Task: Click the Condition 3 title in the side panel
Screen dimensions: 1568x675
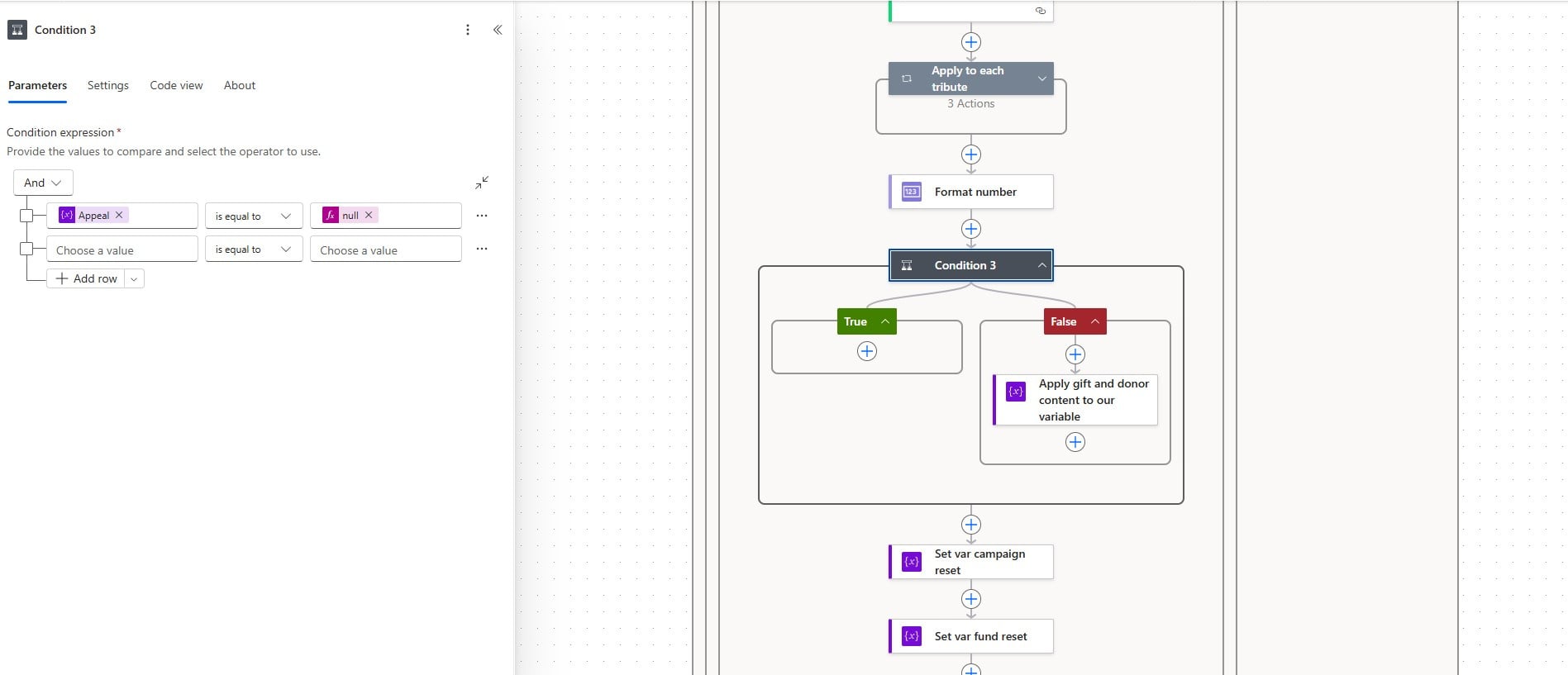Action: pyautogui.click(x=65, y=30)
